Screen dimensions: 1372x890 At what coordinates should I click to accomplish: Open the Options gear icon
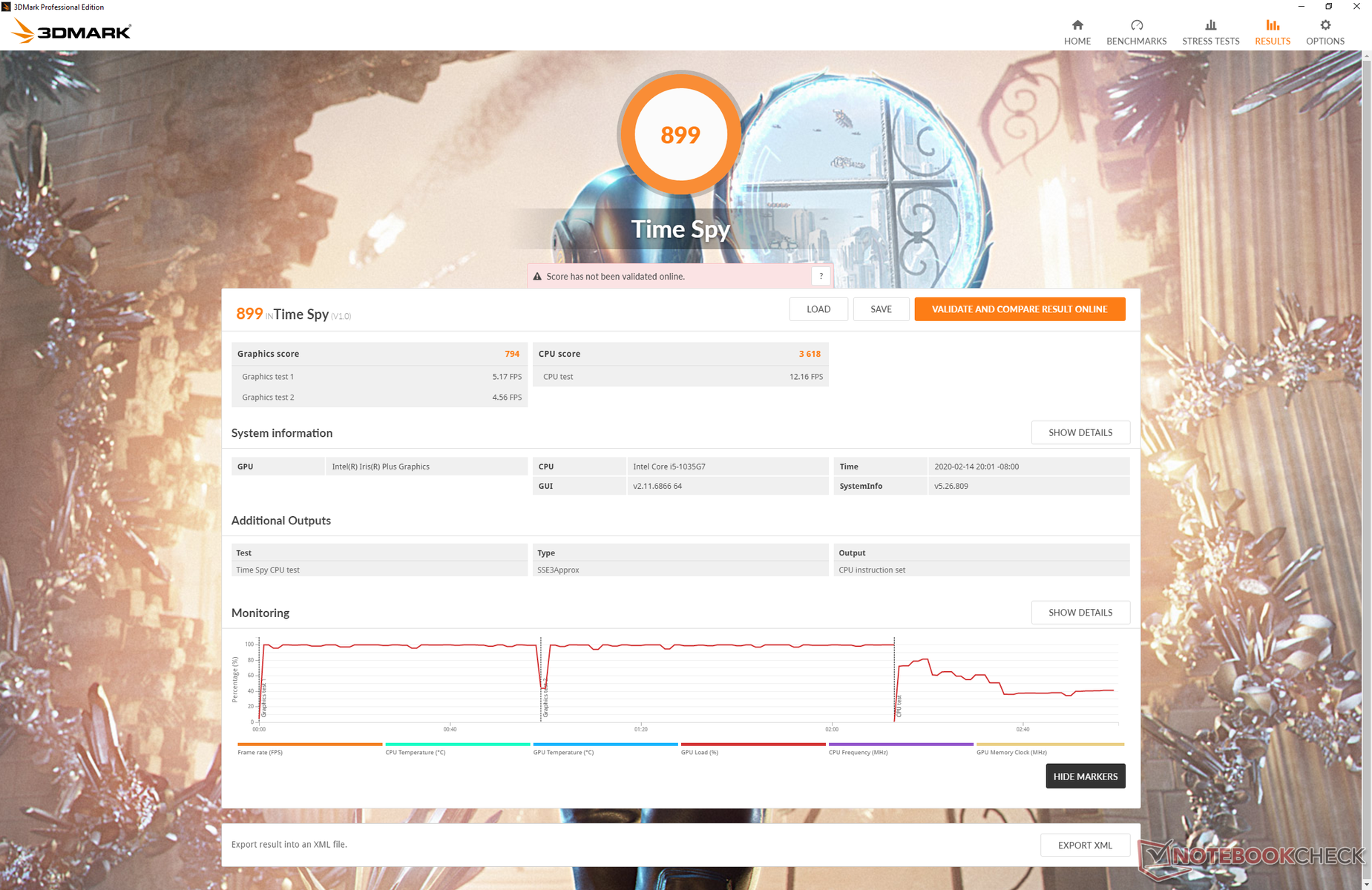(1325, 25)
